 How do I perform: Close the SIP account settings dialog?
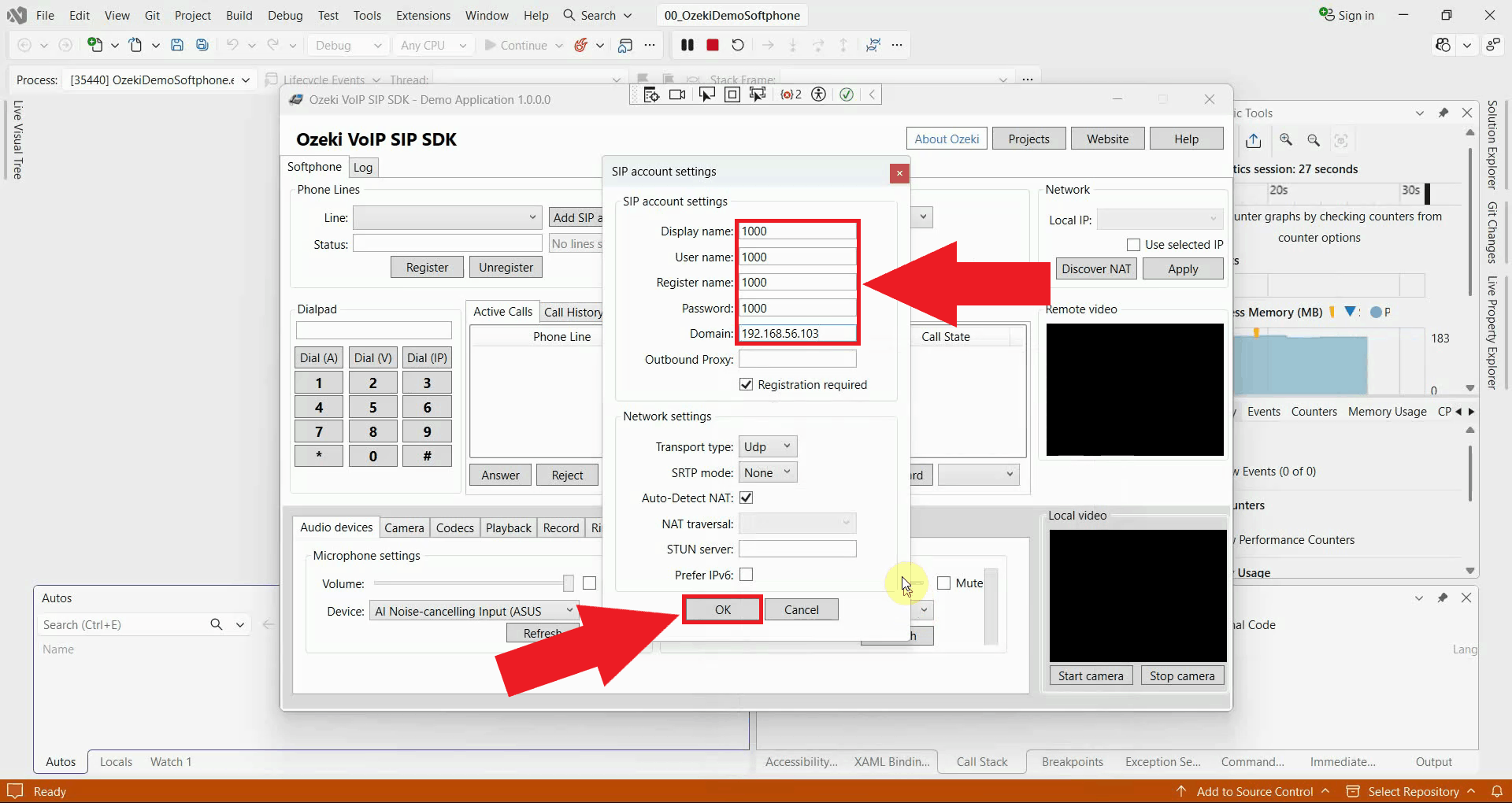pos(899,173)
